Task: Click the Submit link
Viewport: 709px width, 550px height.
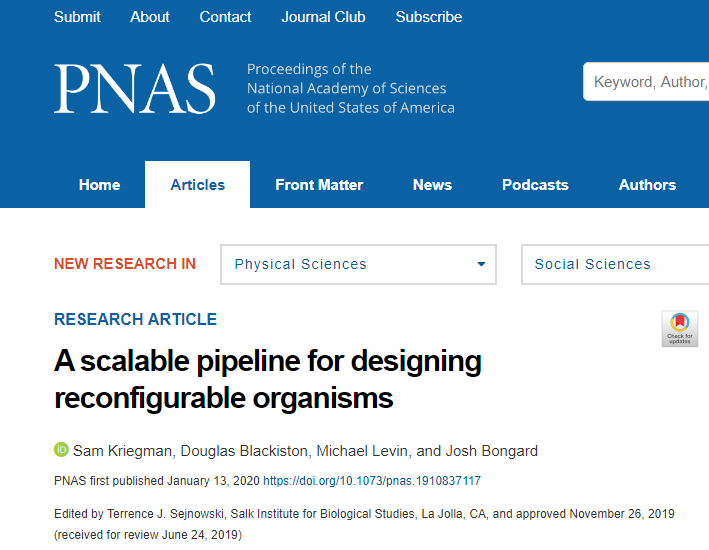Action: pyautogui.click(x=77, y=17)
